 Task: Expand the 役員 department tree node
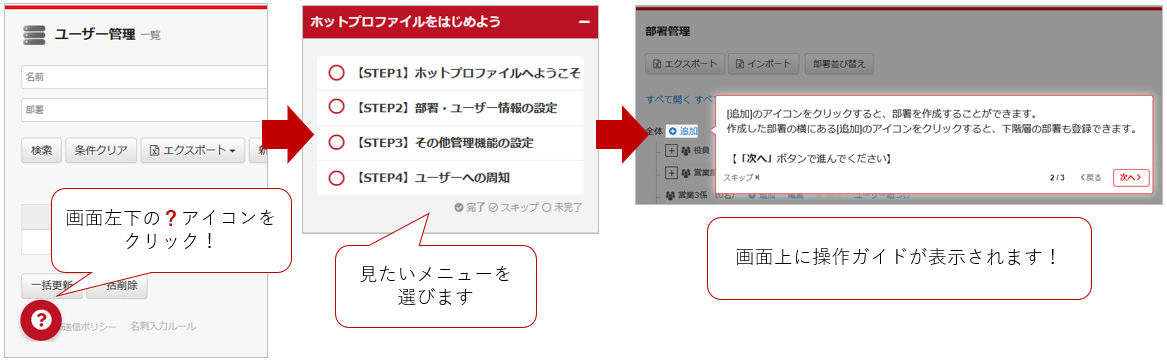[x=670, y=150]
